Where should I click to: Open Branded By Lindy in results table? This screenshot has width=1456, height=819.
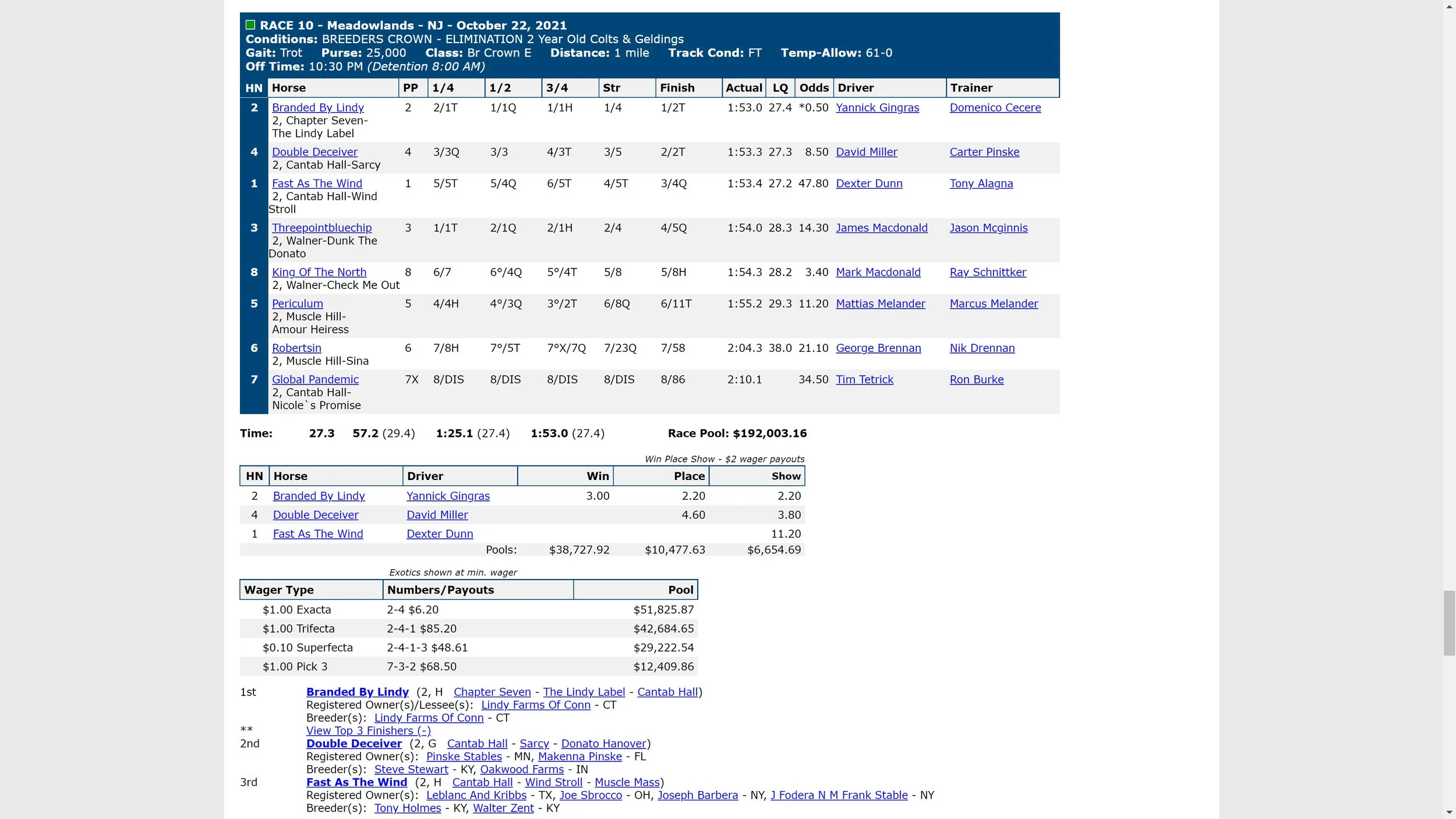[x=317, y=108]
